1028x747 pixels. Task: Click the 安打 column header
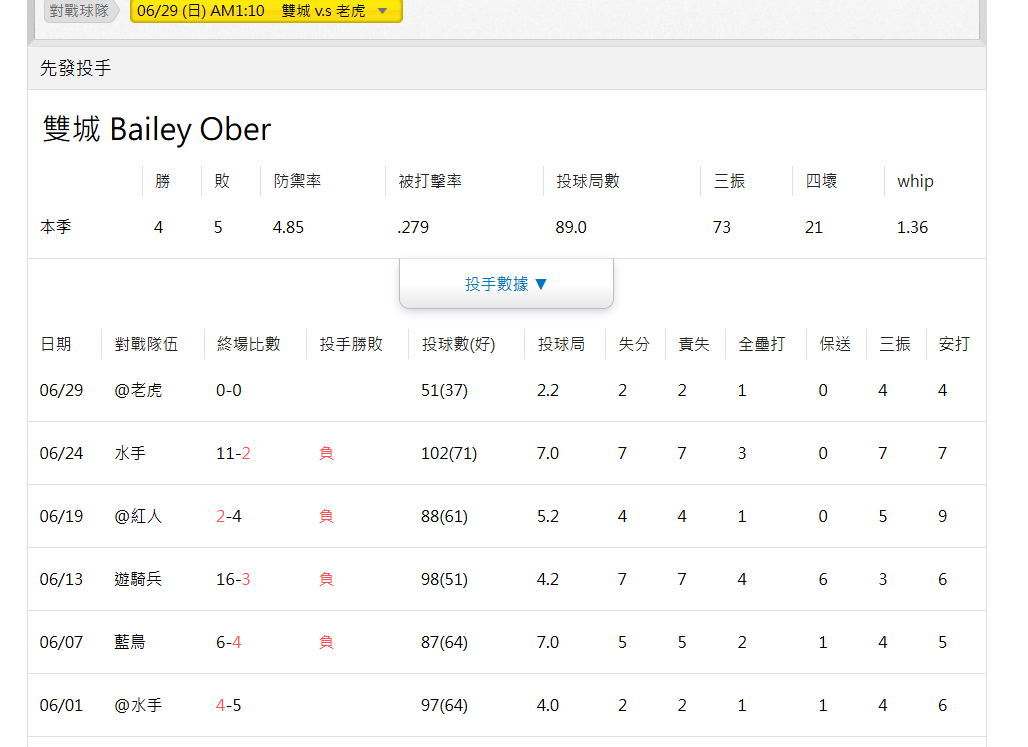954,344
